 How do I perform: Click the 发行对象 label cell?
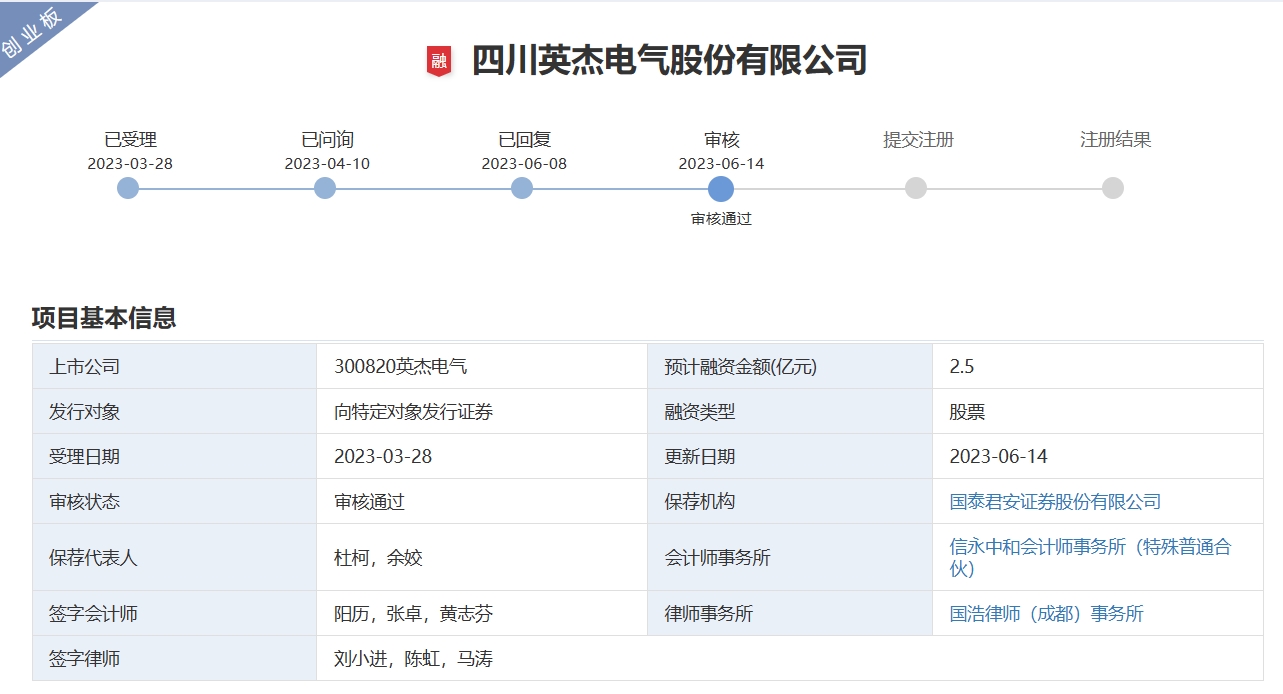coord(174,411)
